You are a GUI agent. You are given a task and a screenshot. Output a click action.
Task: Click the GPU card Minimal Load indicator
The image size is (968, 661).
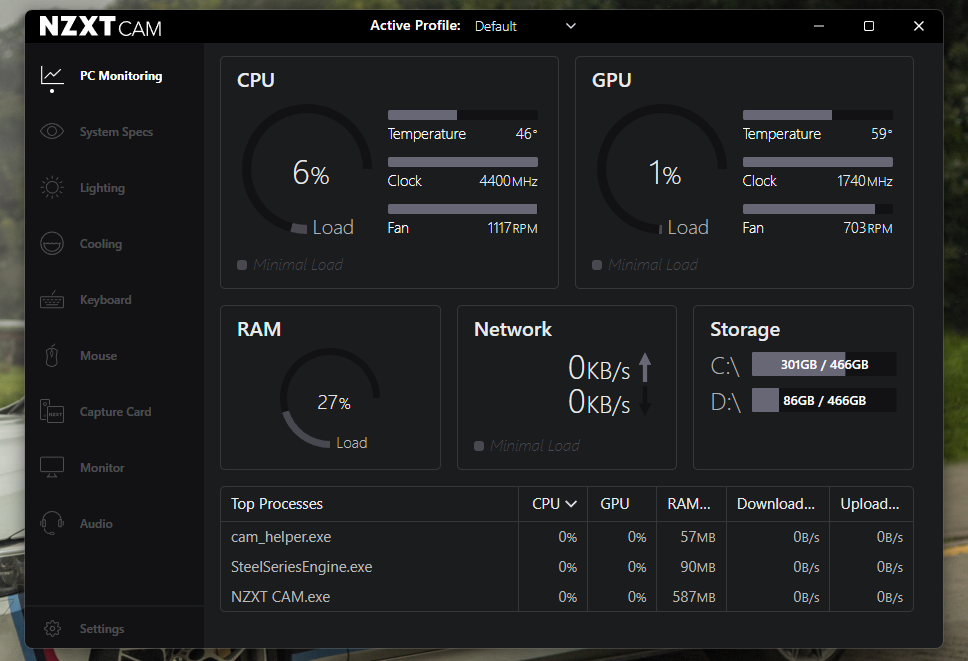tap(645, 265)
